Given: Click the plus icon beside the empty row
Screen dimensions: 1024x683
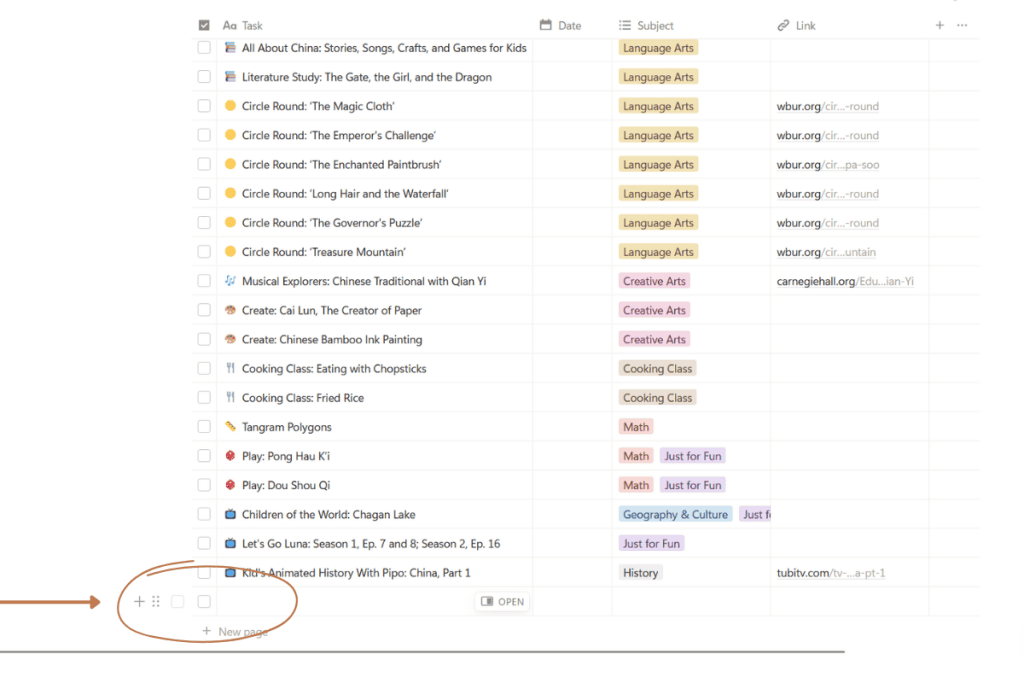Looking at the screenshot, I should pyautogui.click(x=139, y=602).
